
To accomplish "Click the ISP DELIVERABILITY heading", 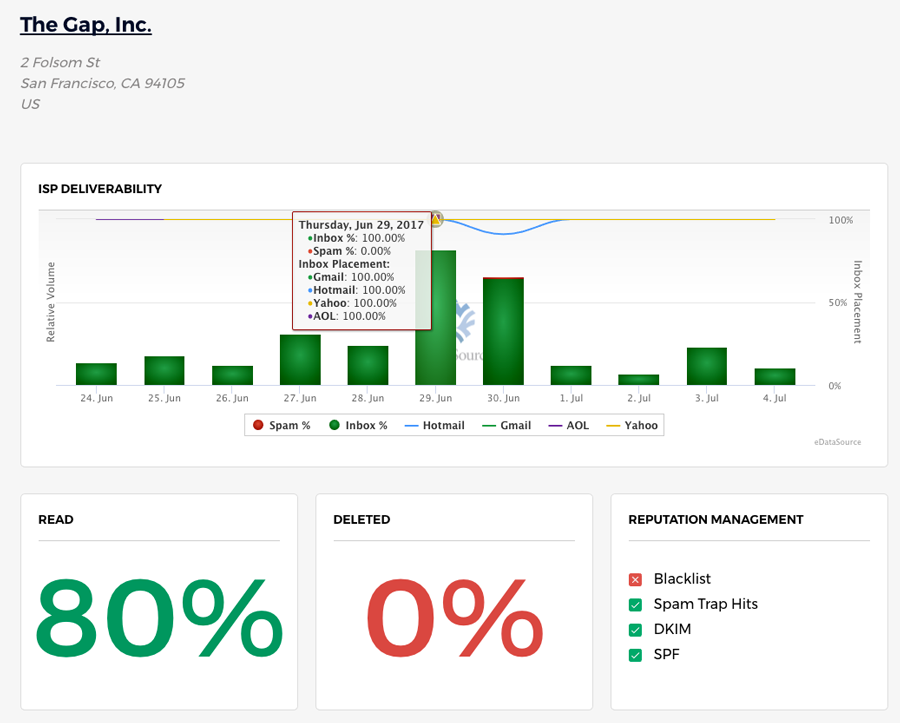I will (x=100, y=189).
